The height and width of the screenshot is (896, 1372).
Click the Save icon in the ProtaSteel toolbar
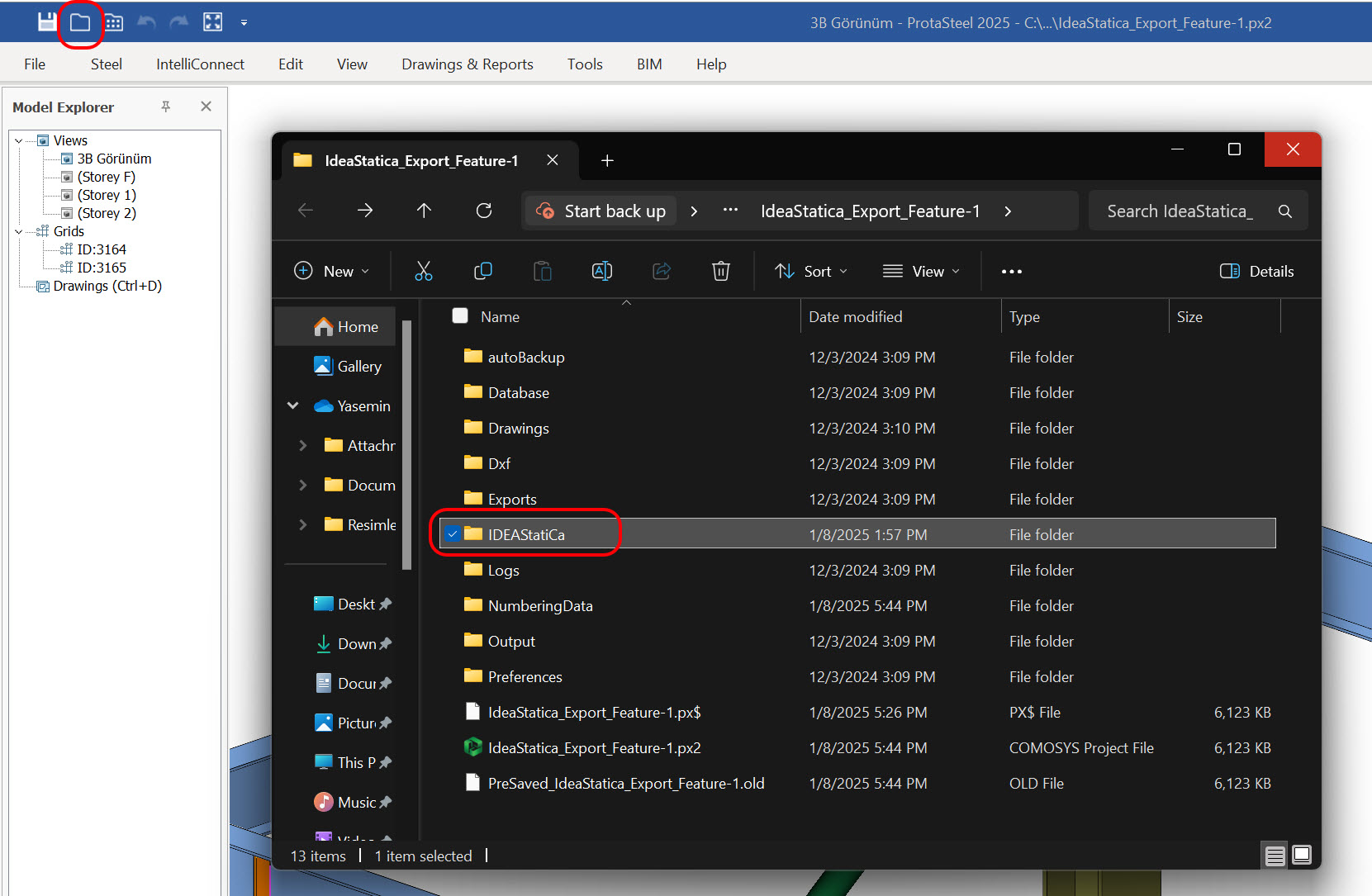[x=47, y=22]
